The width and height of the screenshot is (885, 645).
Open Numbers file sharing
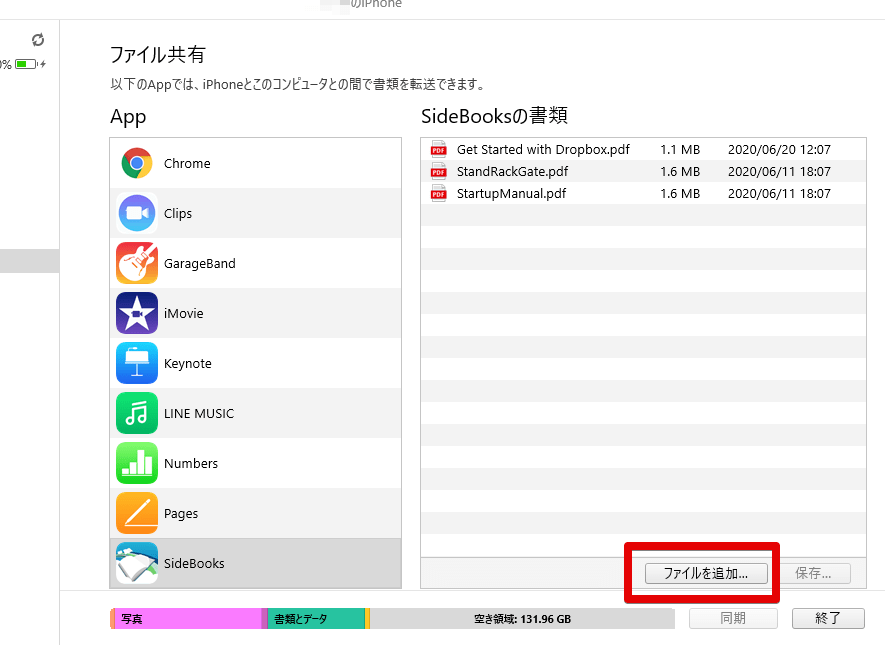136,463
